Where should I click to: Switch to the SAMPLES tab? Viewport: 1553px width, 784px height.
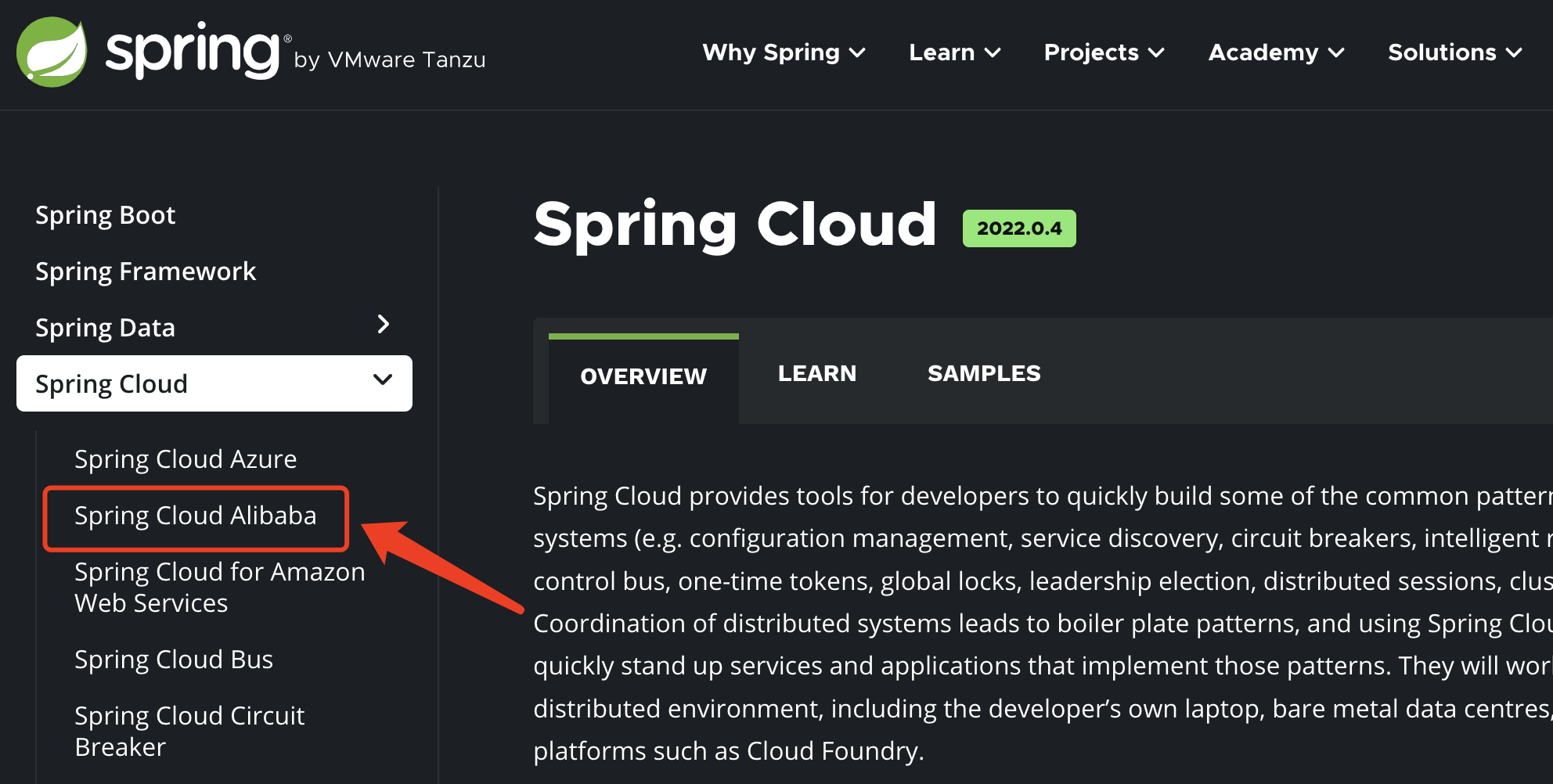(x=984, y=373)
